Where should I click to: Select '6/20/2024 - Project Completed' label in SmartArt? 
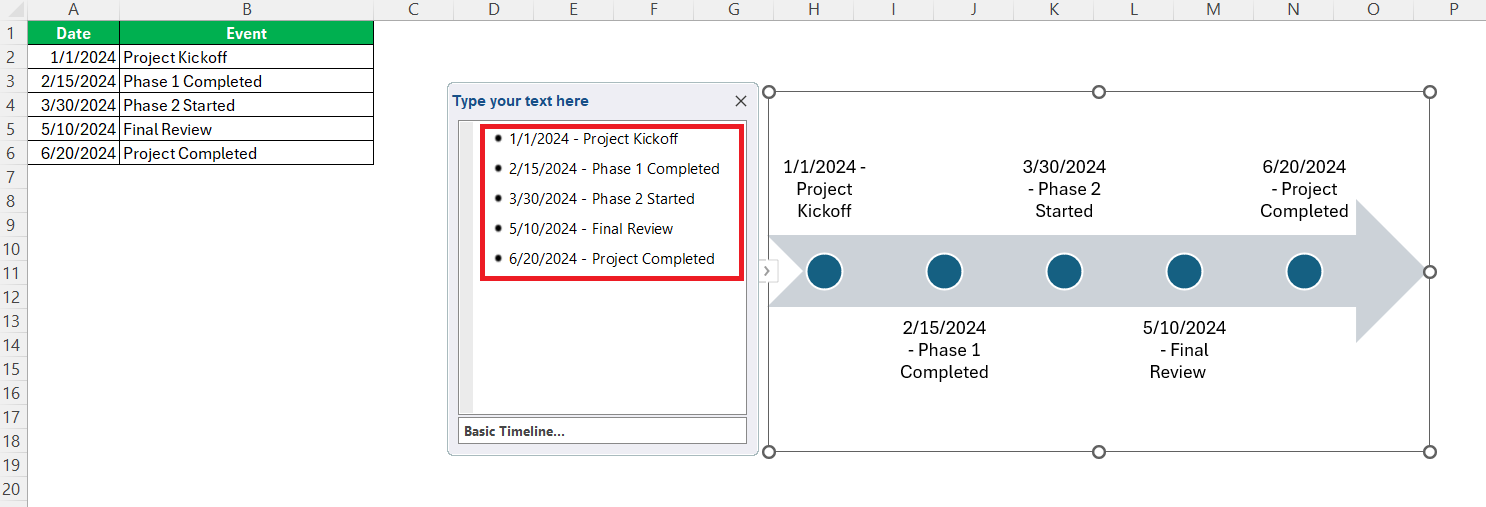point(1304,189)
